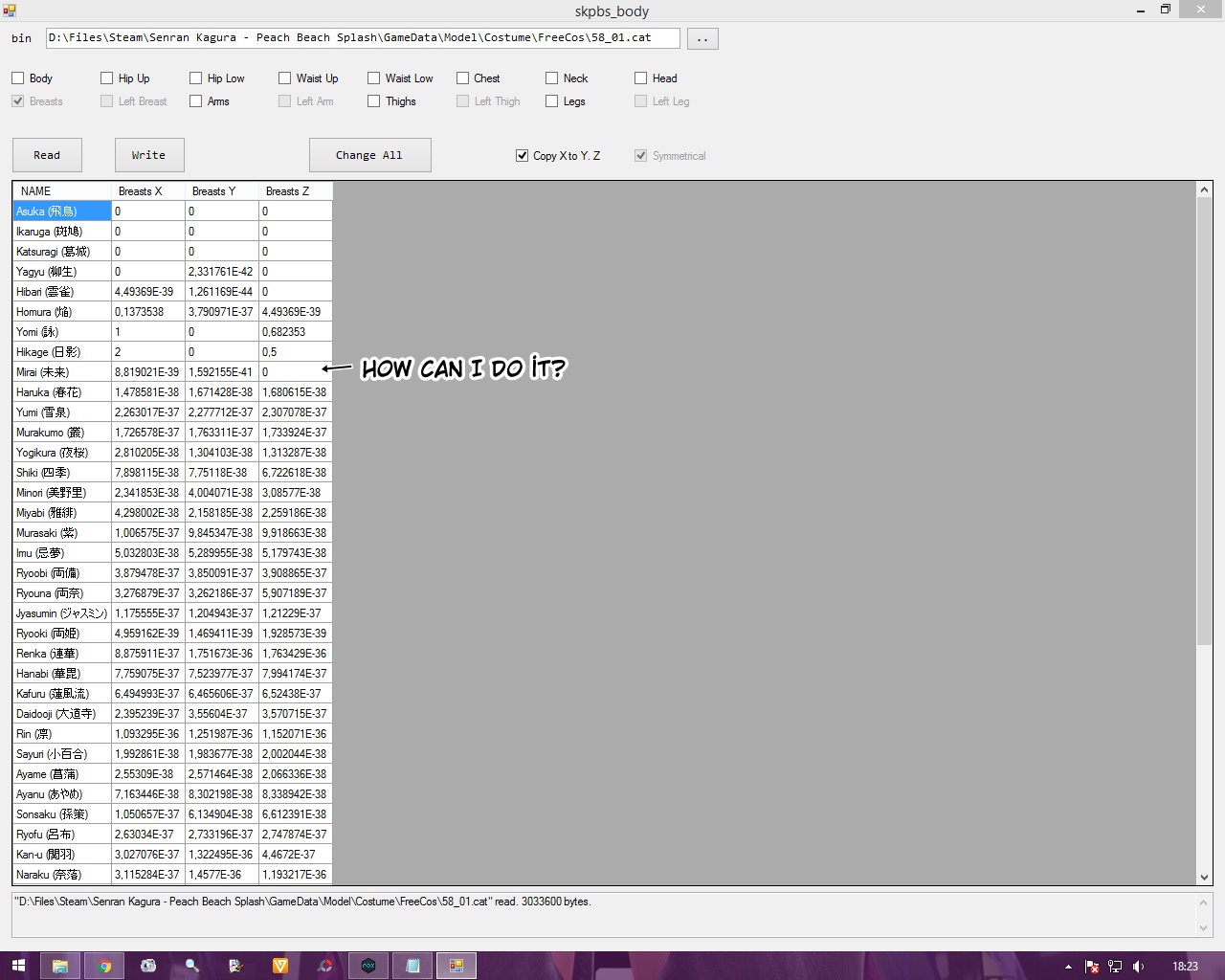Click Mirai's Breasts Z cell
The width and height of the screenshot is (1225, 980).
pos(296,372)
